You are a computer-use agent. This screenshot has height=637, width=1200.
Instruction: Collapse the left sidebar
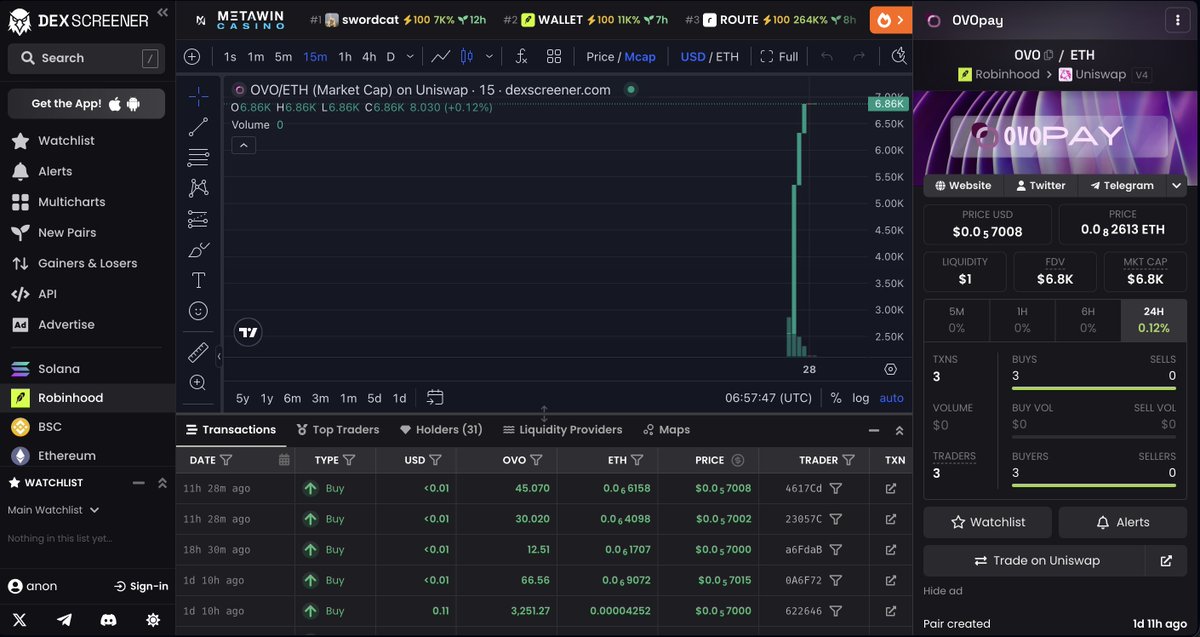(162, 14)
